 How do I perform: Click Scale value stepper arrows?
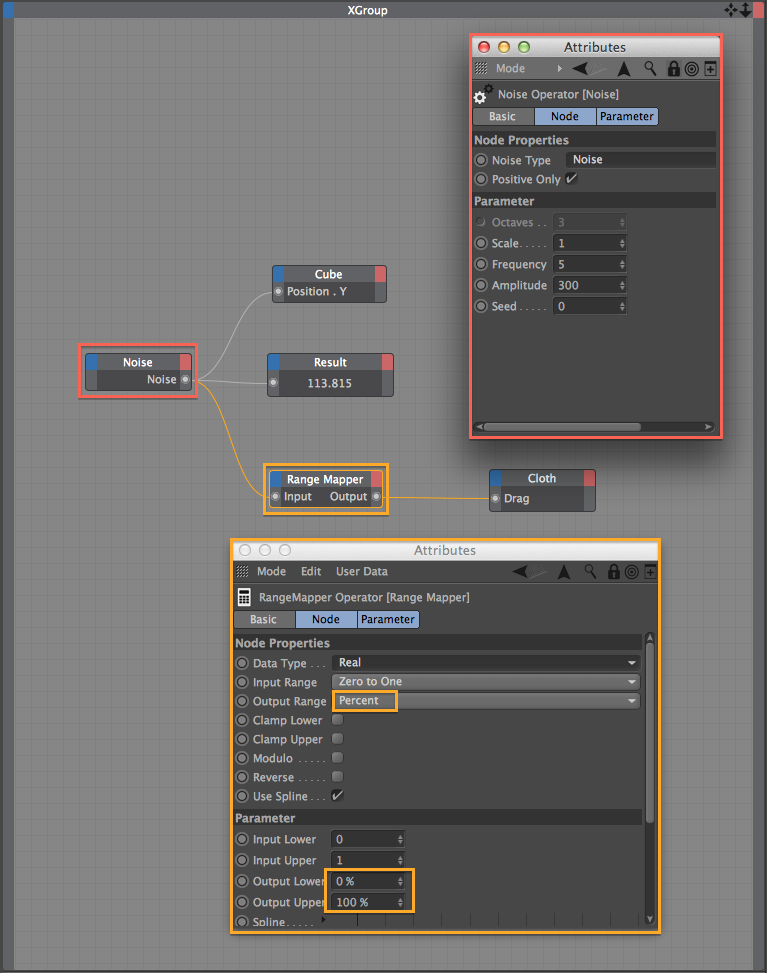point(622,243)
